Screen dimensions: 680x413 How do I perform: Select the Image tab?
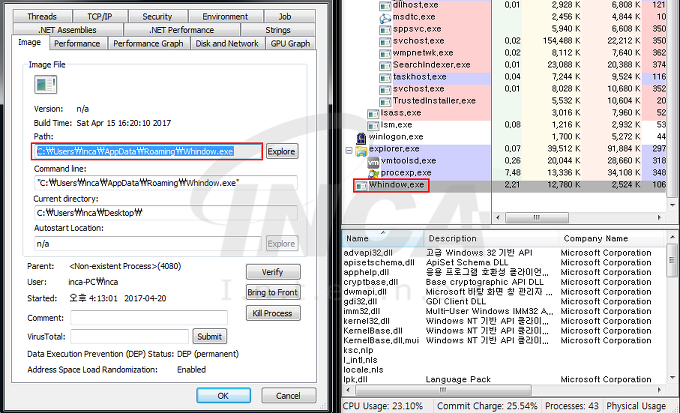click(30, 43)
